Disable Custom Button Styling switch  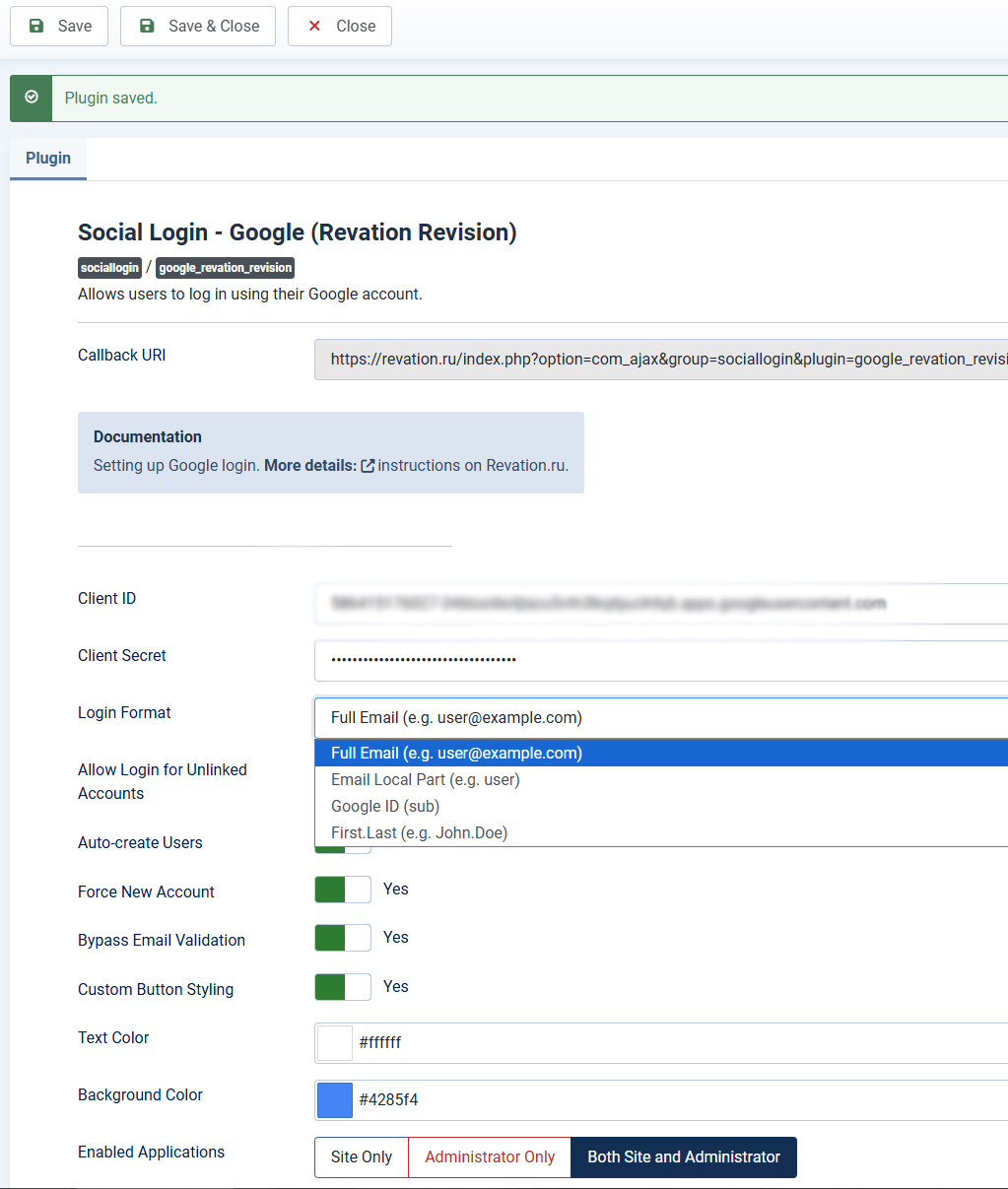343,987
